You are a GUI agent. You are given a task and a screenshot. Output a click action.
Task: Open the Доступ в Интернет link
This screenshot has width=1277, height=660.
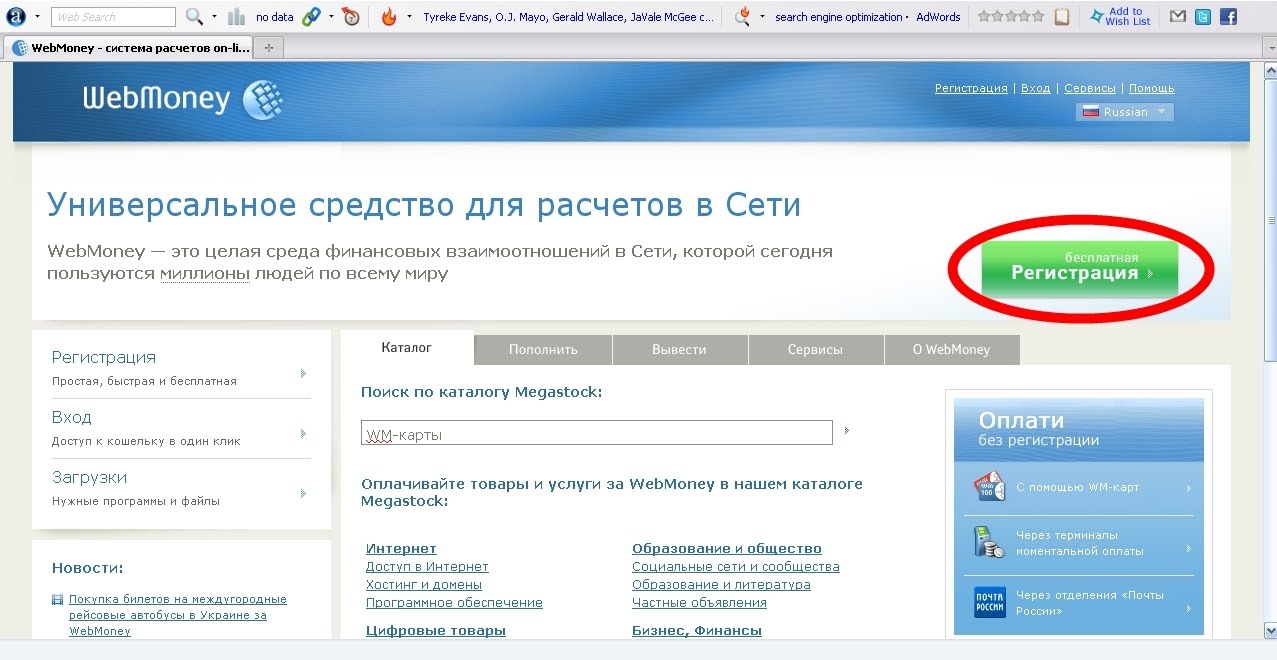click(x=427, y=567)
